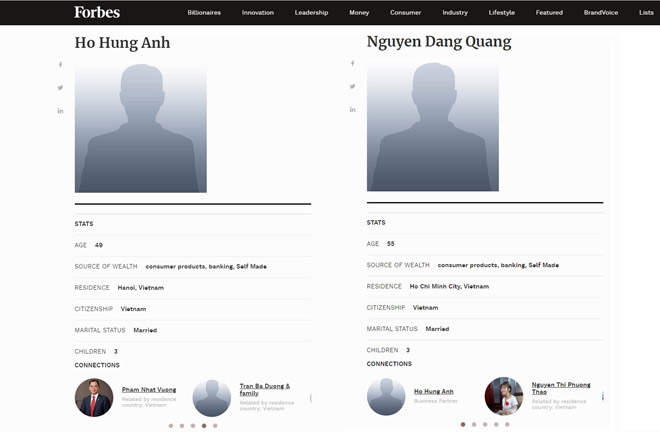The height and width of the screenshot is (432, 660).
Task: Share Ho Hung Anh profile on Facebook
Action: click(60, 65)
